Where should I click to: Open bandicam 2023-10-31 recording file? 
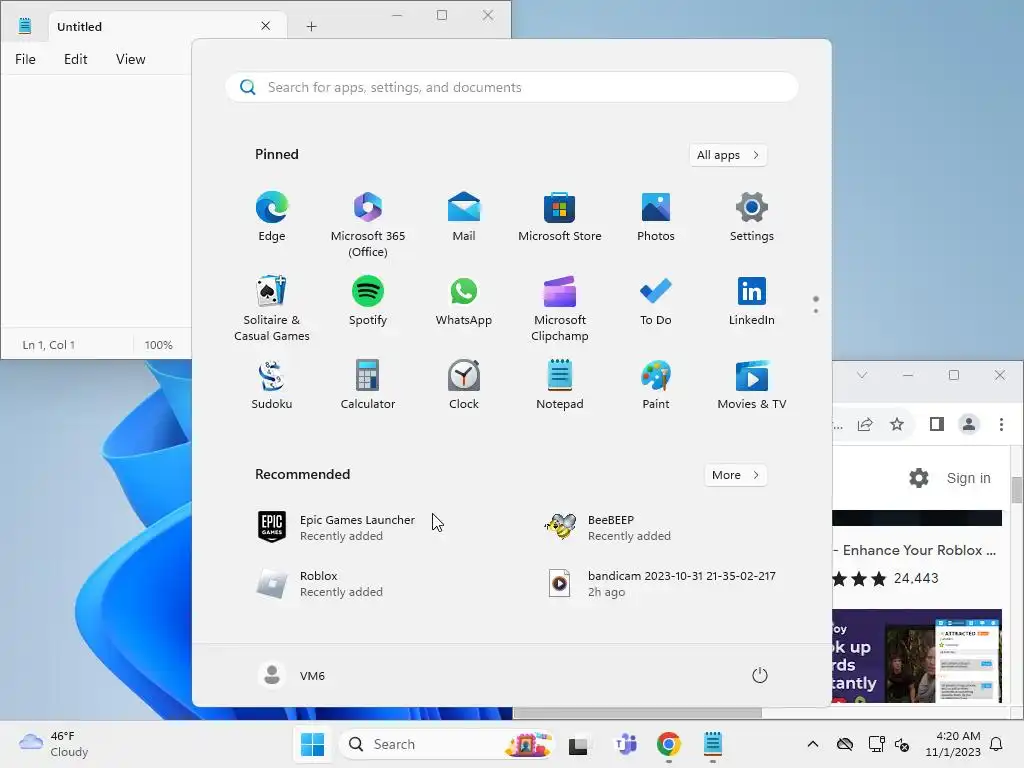pyautogui.click(x=662, y=583)
